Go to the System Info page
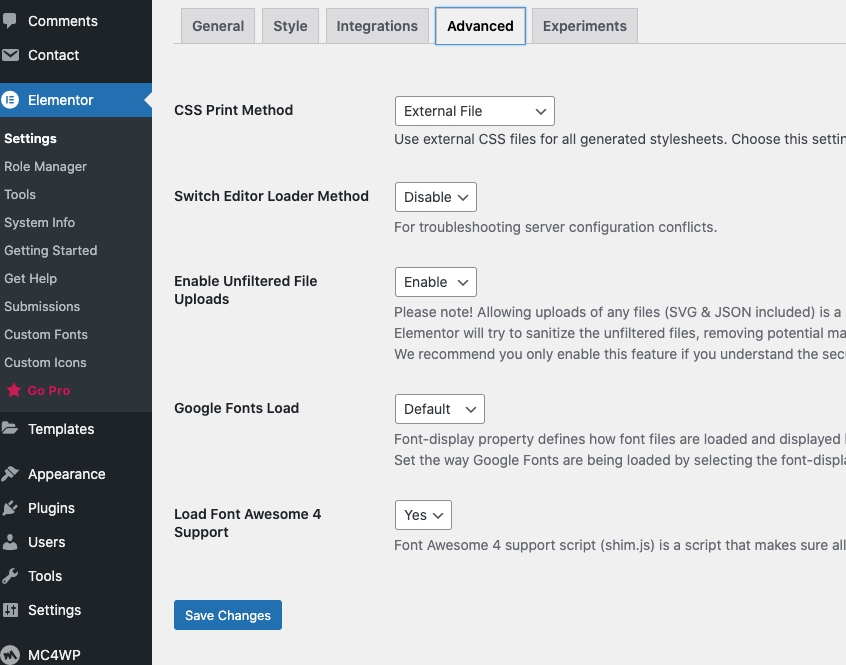Viewport: 846px width, 665px height. coord(39,223)
